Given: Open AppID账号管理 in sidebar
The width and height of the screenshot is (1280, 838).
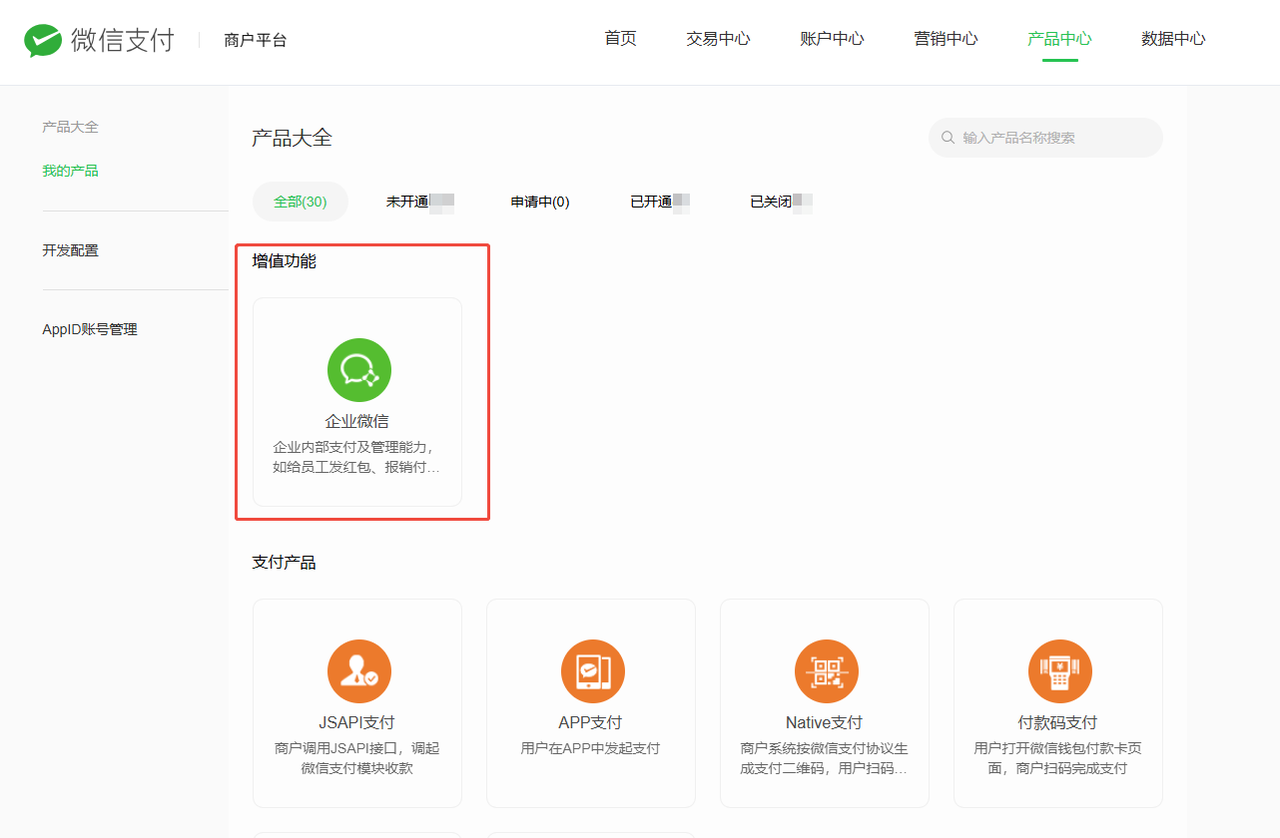Looking at the screenshot, I should point(90,329).
